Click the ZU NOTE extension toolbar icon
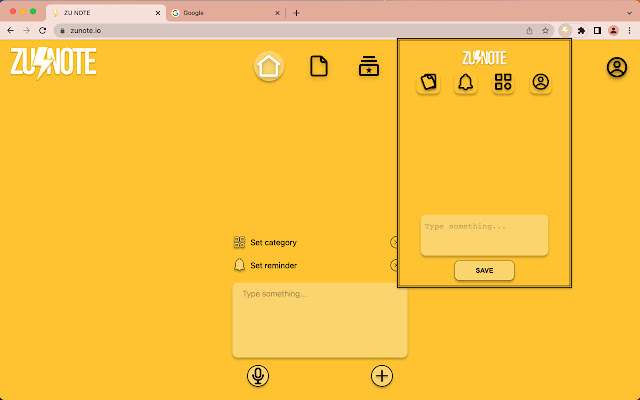640x400 pixels. point(565,31)
